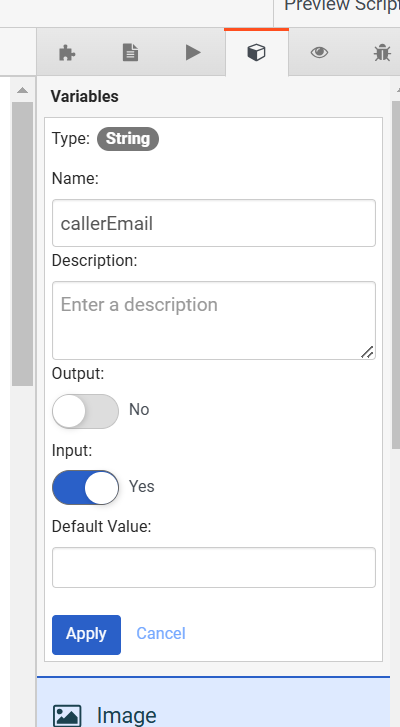The image size is (400, 727).
Task: Click the left scrollbar up arrow
Action: 22,90
